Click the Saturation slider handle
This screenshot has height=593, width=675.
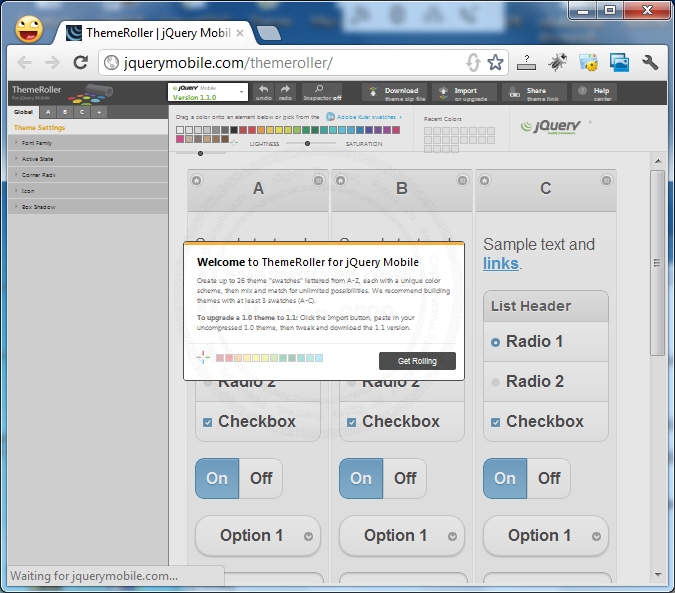coord(200,153)
